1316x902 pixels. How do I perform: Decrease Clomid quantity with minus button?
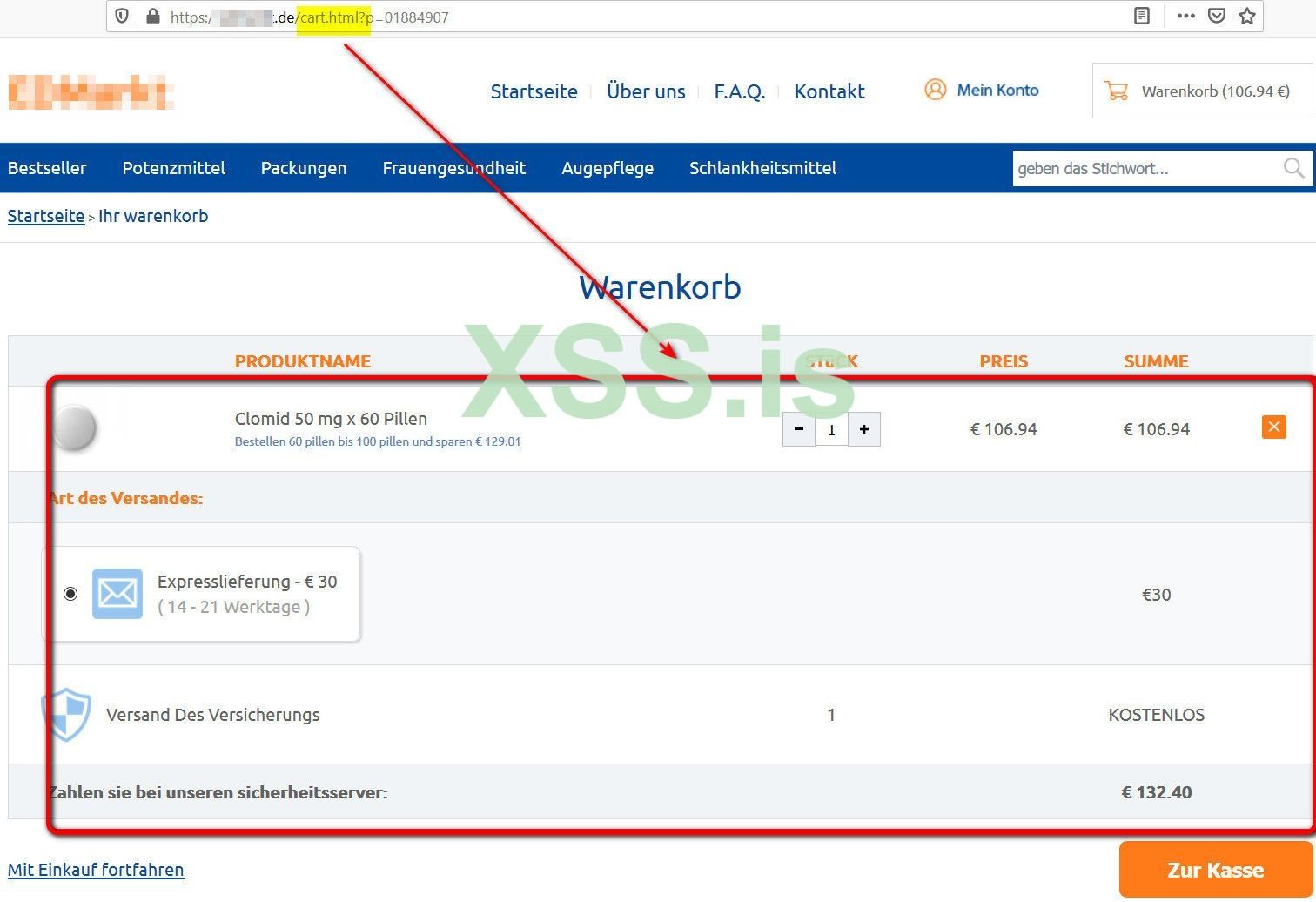[x=799, y=429]
